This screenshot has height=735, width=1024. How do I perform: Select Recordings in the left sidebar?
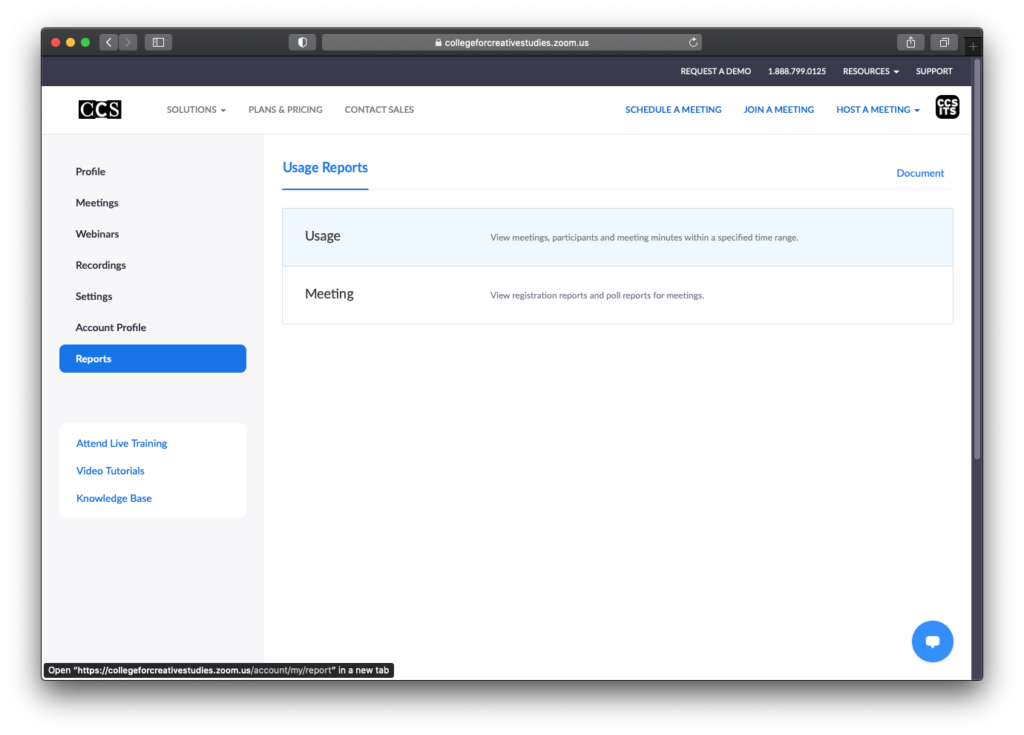click(101, 265)
